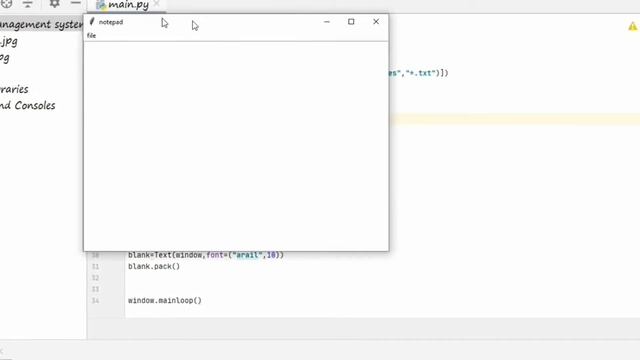Screen dimensions: 640x360
Task: Select Scratches and Consoles tree item
Action: point(27,105)
